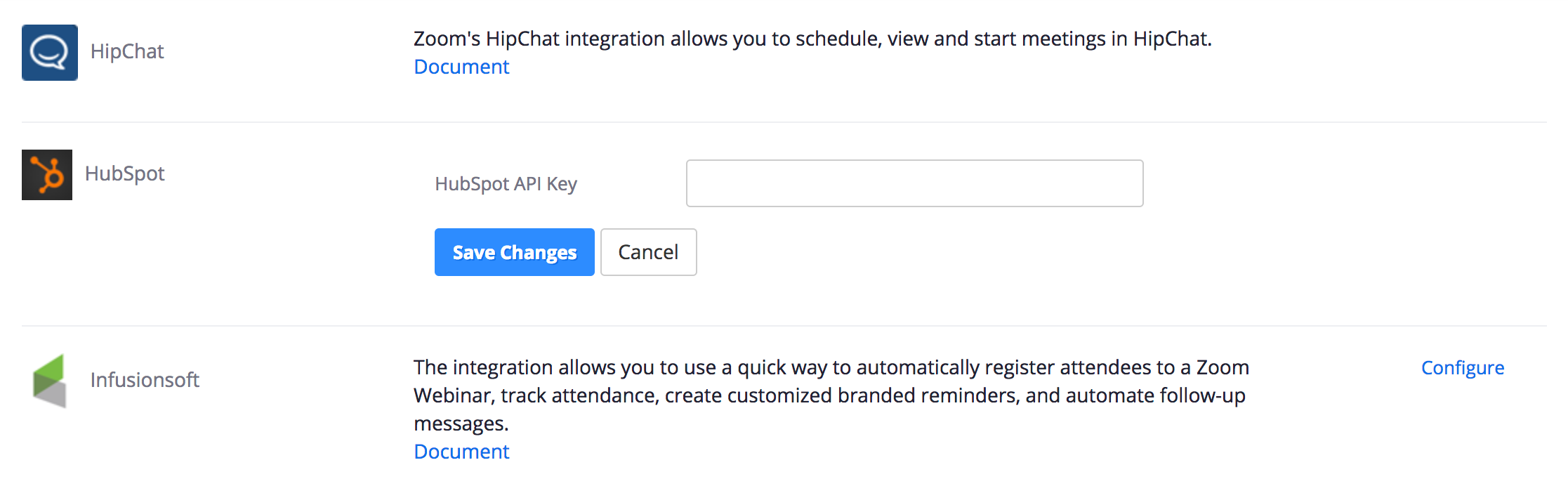
Task: Select the orange HubSpot sprocket logo icon
Action: coord(46,175)
